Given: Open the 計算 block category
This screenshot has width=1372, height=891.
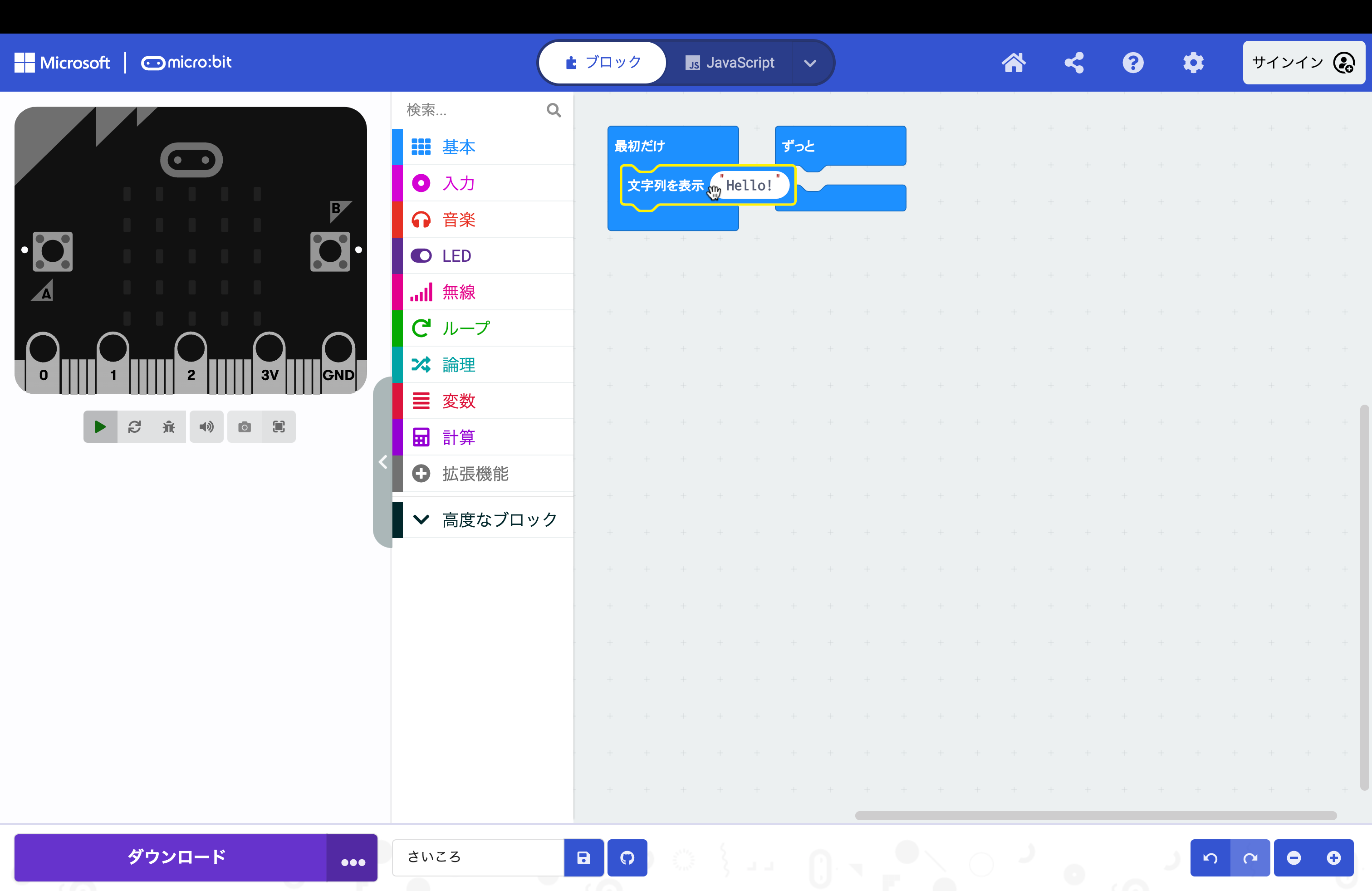Looking at the screenshot, I should click(x=483, y=437).
